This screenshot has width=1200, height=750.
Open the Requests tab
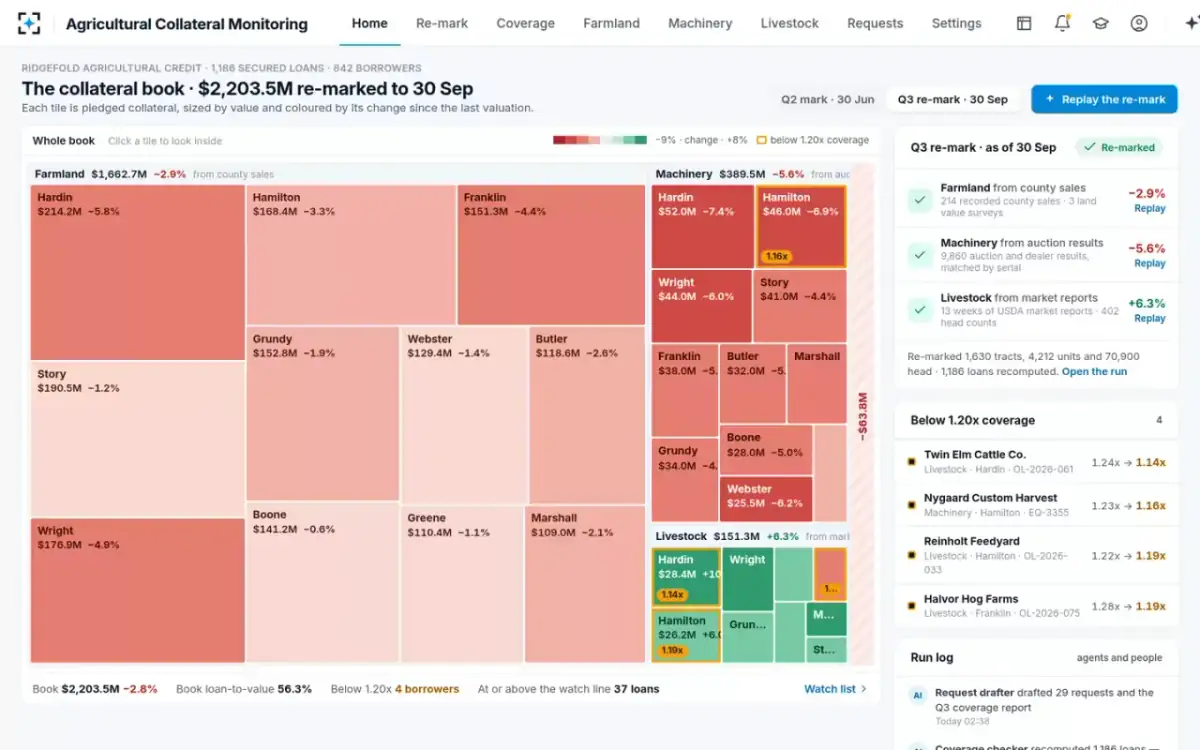coord(875,23)
